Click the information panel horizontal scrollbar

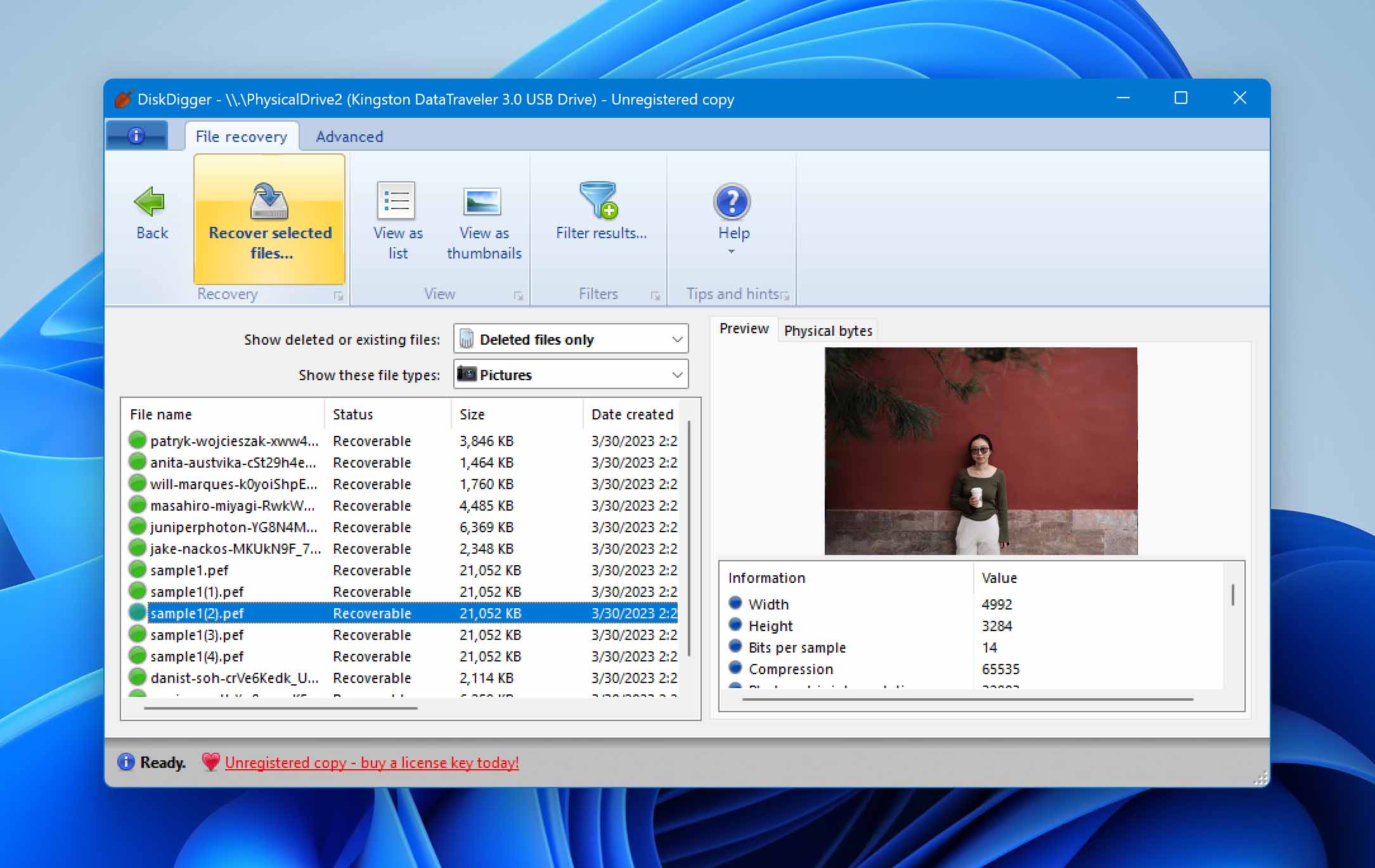(967, 699)
